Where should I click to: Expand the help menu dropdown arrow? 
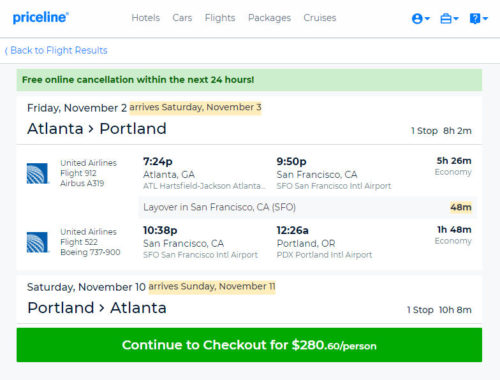485,18
